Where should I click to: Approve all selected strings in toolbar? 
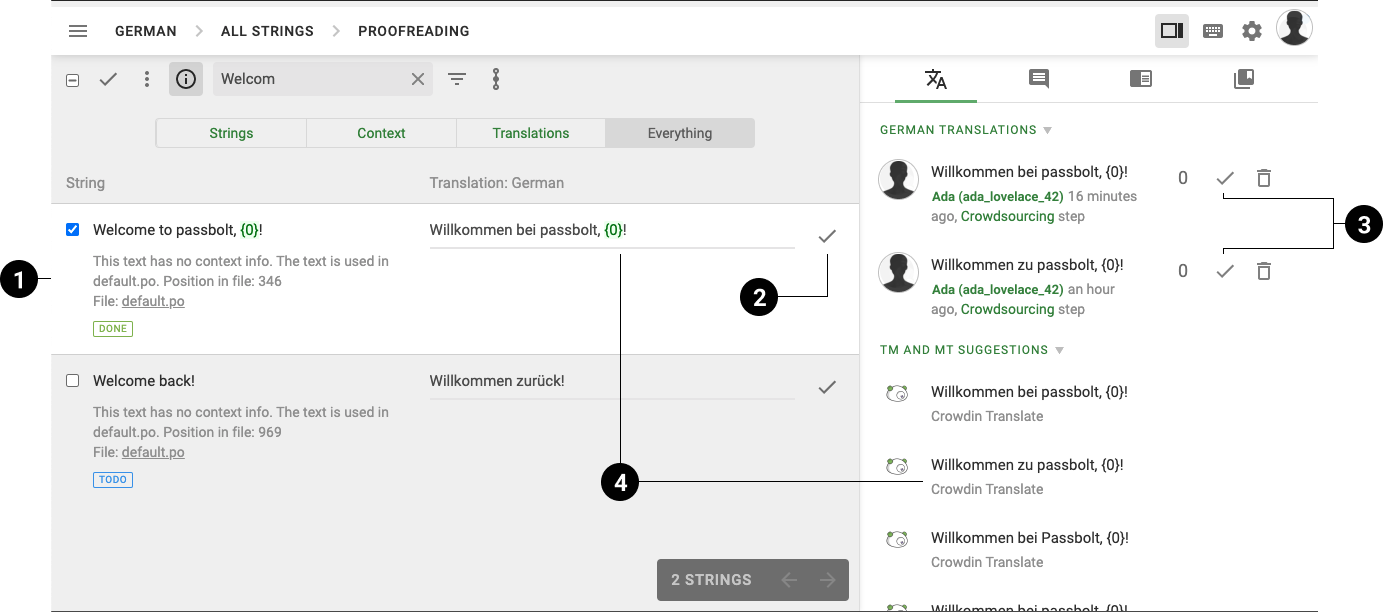pyautogui.click(x=108, y=79)
